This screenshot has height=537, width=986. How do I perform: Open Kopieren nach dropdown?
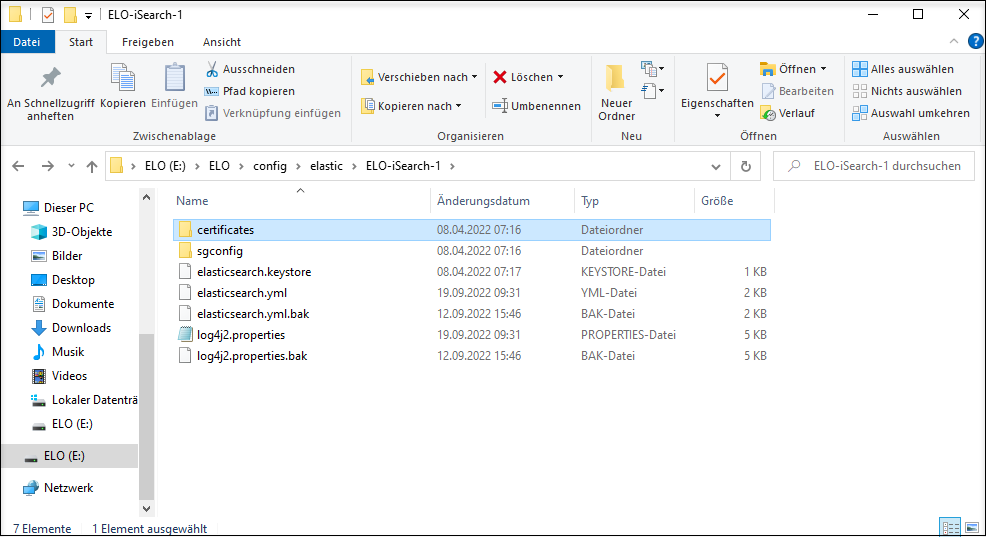(411, 106)
